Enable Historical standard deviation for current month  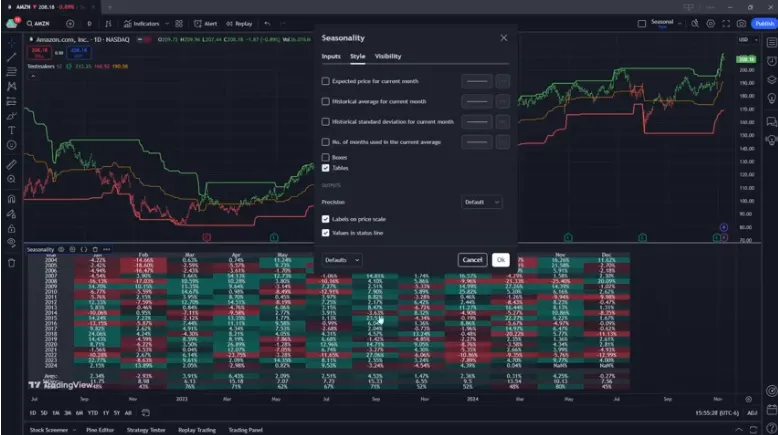[x=325, y=122]
